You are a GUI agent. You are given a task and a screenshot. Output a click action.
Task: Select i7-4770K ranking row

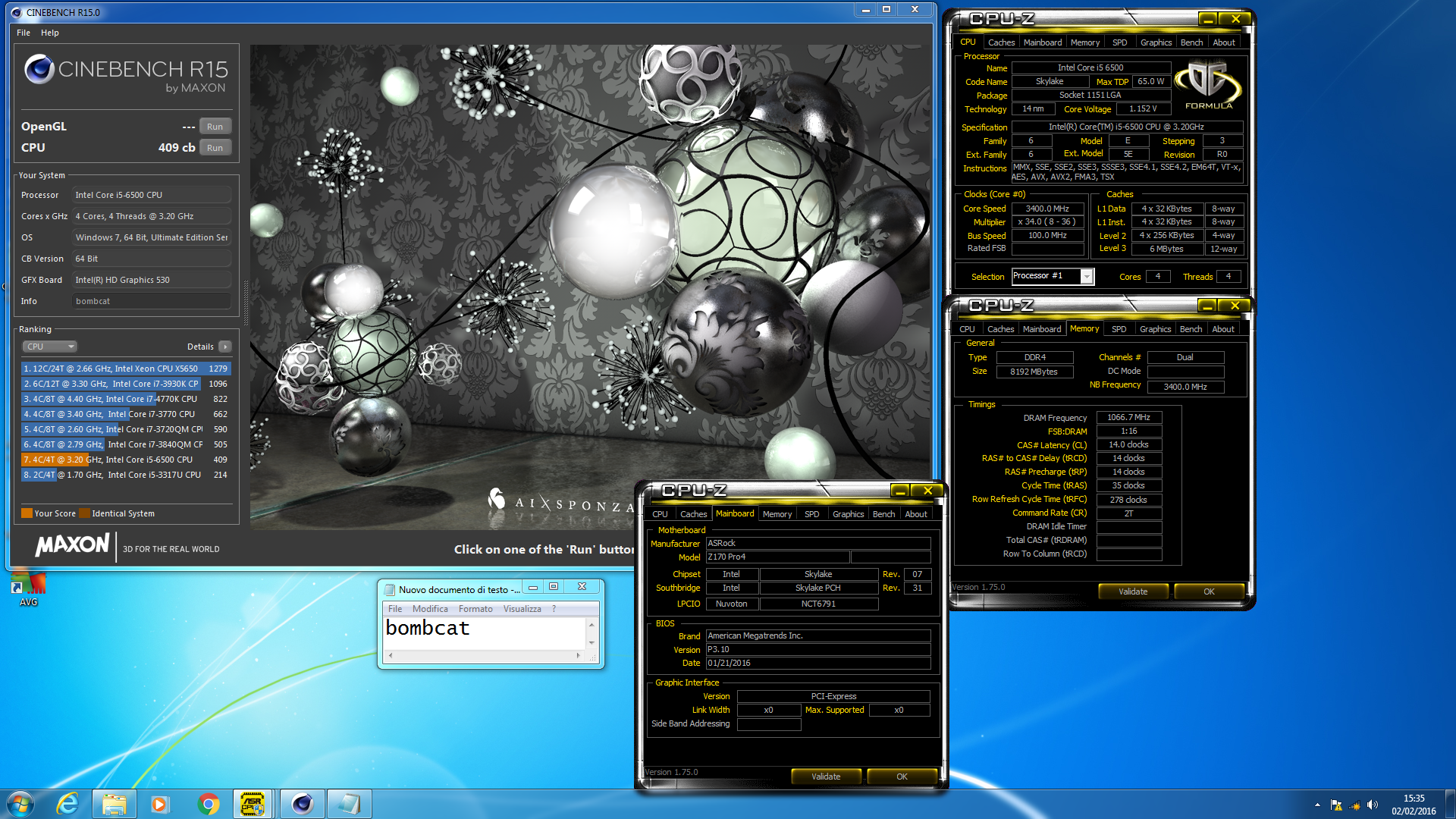[126, 399]
